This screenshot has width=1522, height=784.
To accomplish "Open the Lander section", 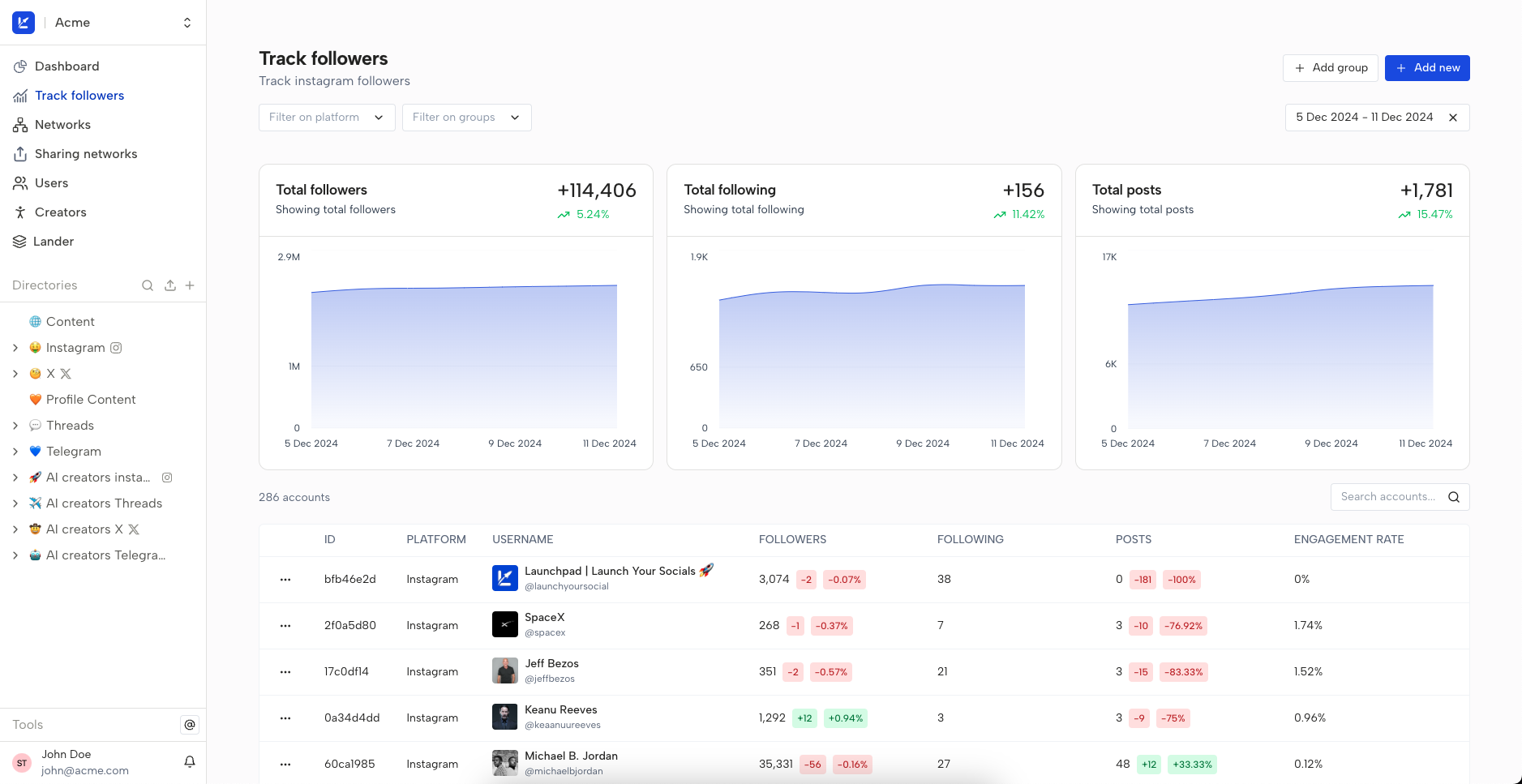I will (x=54, y=241).
